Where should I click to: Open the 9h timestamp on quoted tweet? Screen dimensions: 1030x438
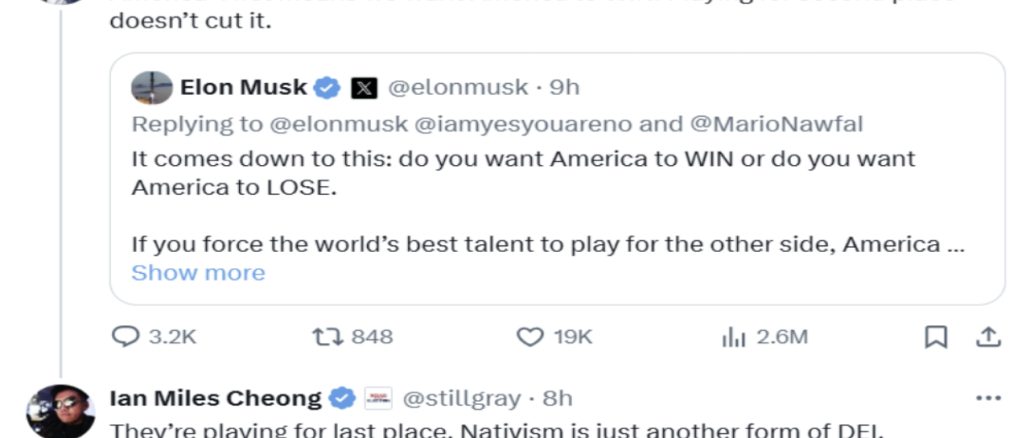point(564,88)
